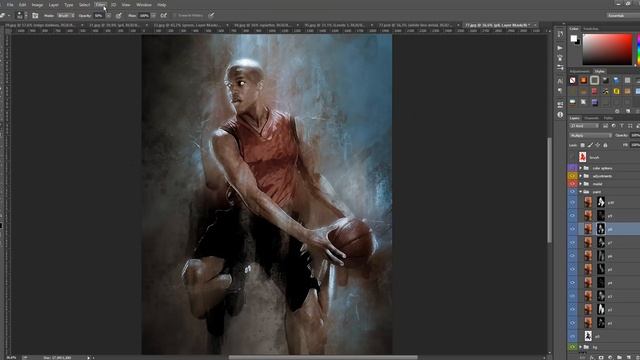The height and width of the screenshot is (360, 640).
Task: Toggle visibility of model group
Action: [572, 184]
